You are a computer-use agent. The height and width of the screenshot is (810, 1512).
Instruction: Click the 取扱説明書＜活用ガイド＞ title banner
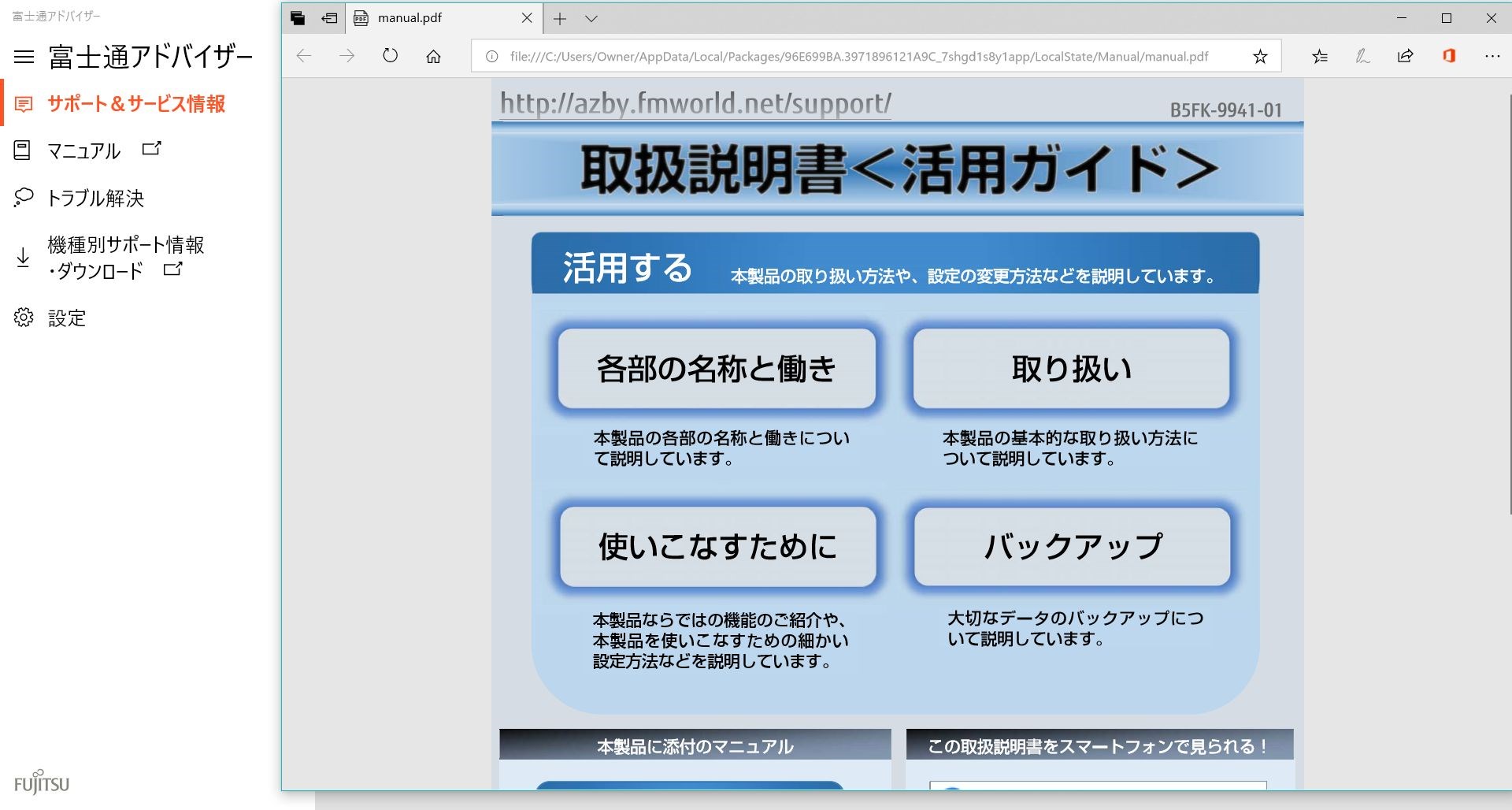tap(898, 169)
